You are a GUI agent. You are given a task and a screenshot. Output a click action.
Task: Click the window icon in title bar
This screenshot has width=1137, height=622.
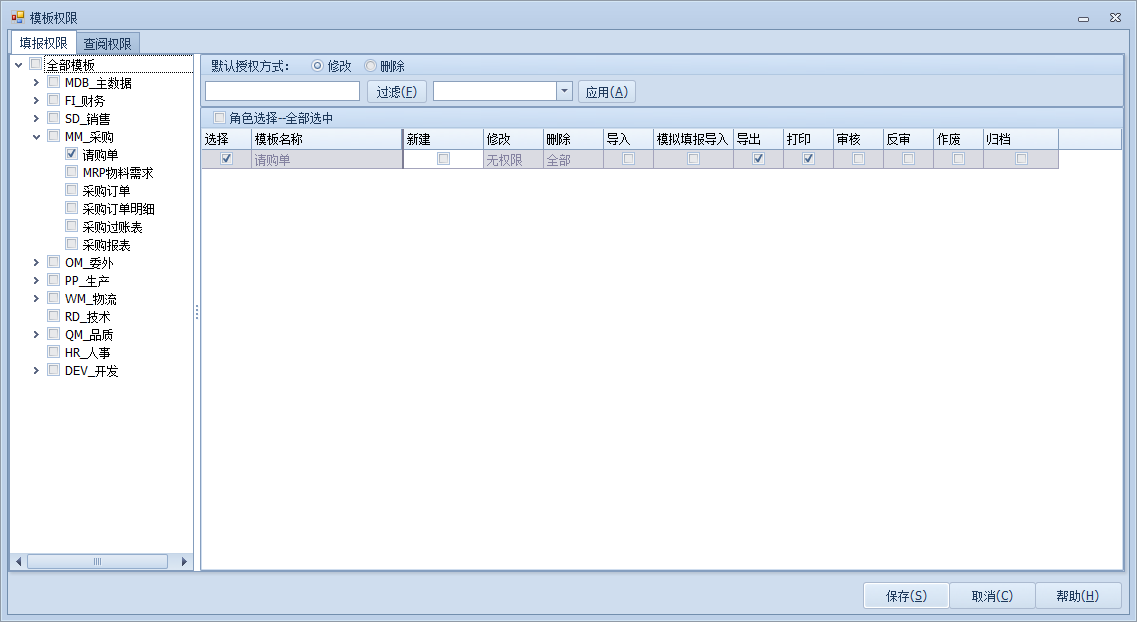pos(18,18)
